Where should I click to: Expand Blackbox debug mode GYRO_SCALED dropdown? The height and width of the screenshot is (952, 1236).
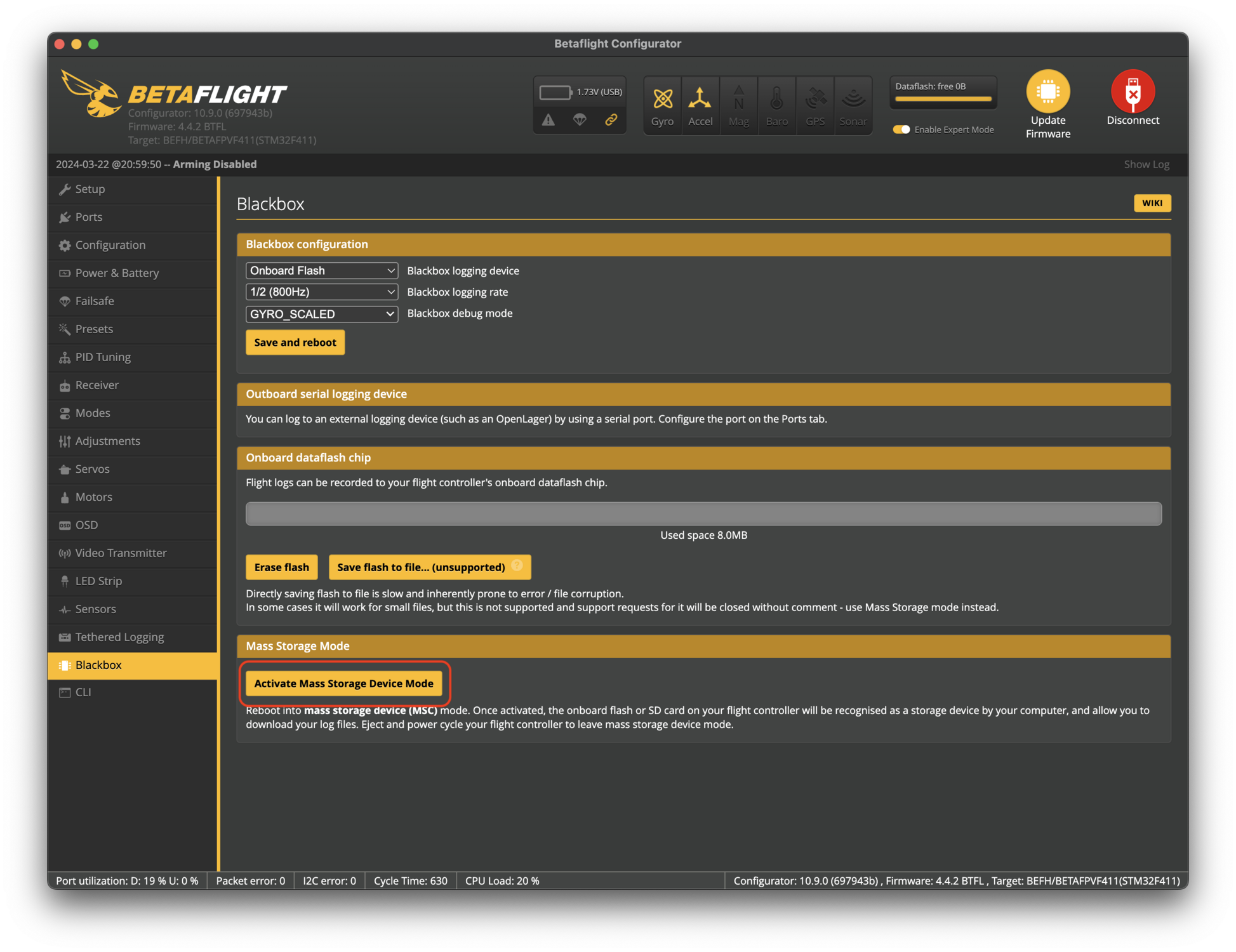point(321,314)
